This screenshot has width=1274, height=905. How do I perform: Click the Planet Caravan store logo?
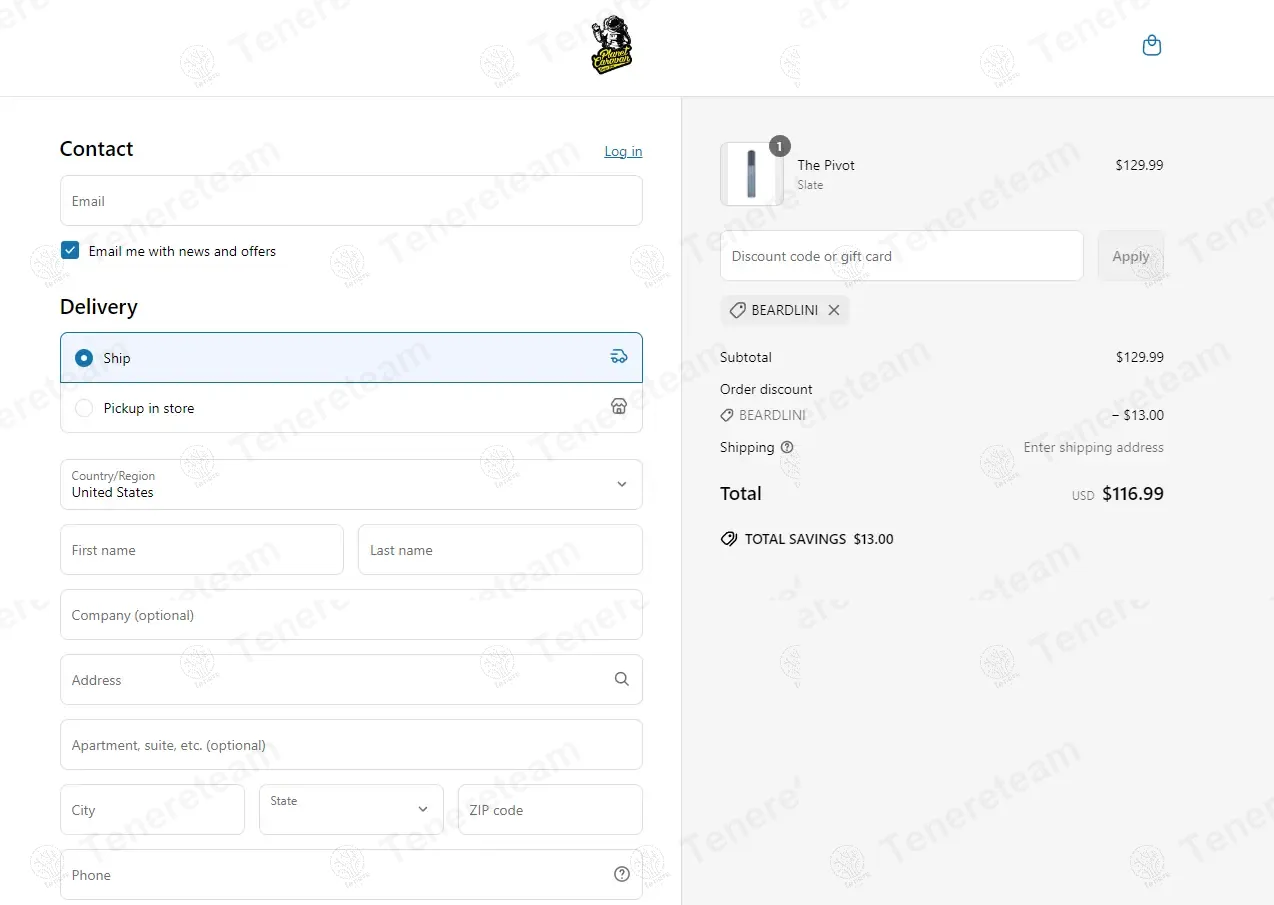coord(611,46)
